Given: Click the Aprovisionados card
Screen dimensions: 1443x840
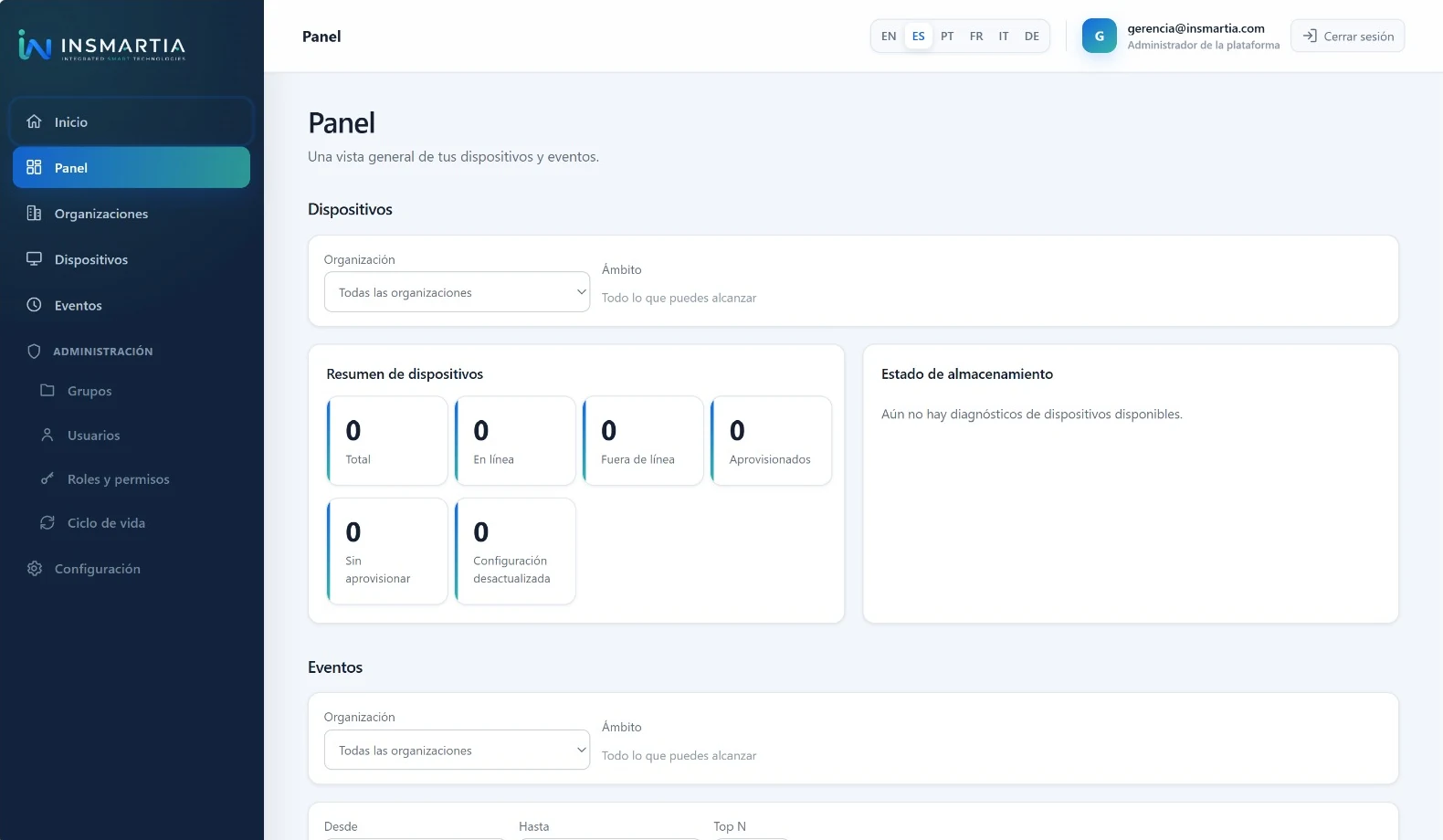Looking at the screenshot, I should (x=771, y=440).
